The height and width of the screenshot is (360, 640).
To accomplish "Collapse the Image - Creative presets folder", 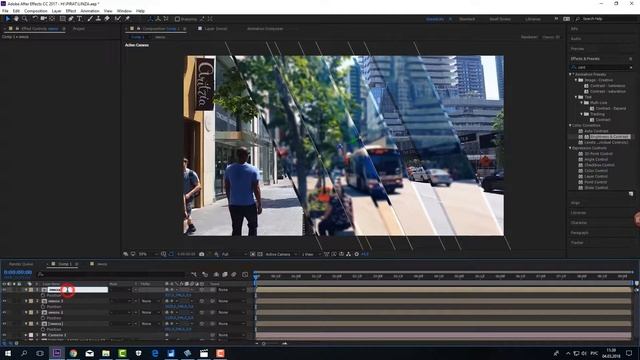I will 576,80.
